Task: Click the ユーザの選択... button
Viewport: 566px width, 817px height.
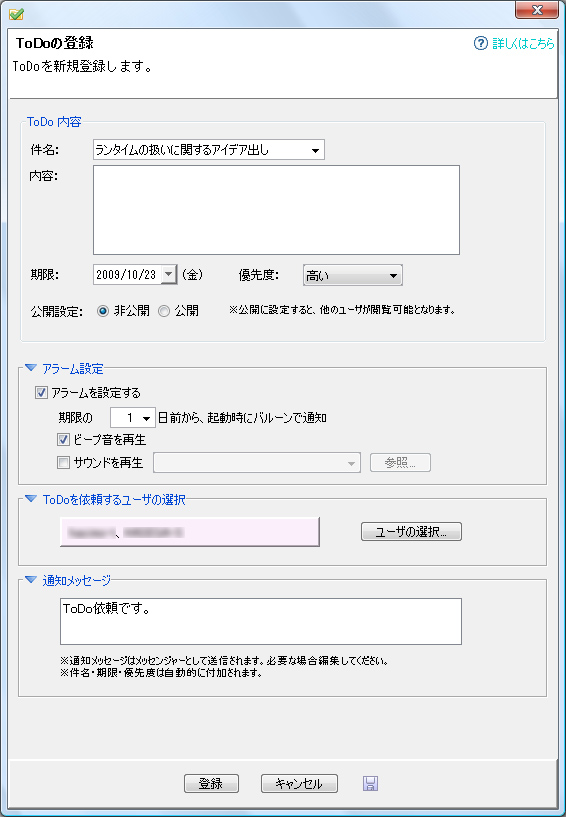Action: point(411,531)
